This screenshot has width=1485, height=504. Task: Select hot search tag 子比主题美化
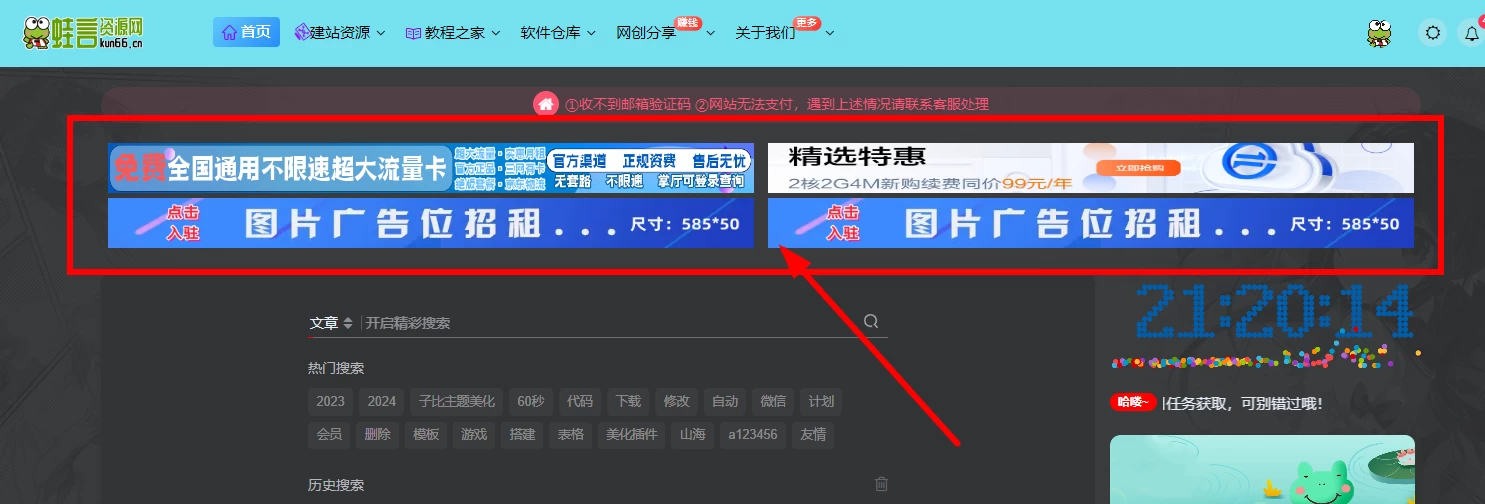point(457,402)
